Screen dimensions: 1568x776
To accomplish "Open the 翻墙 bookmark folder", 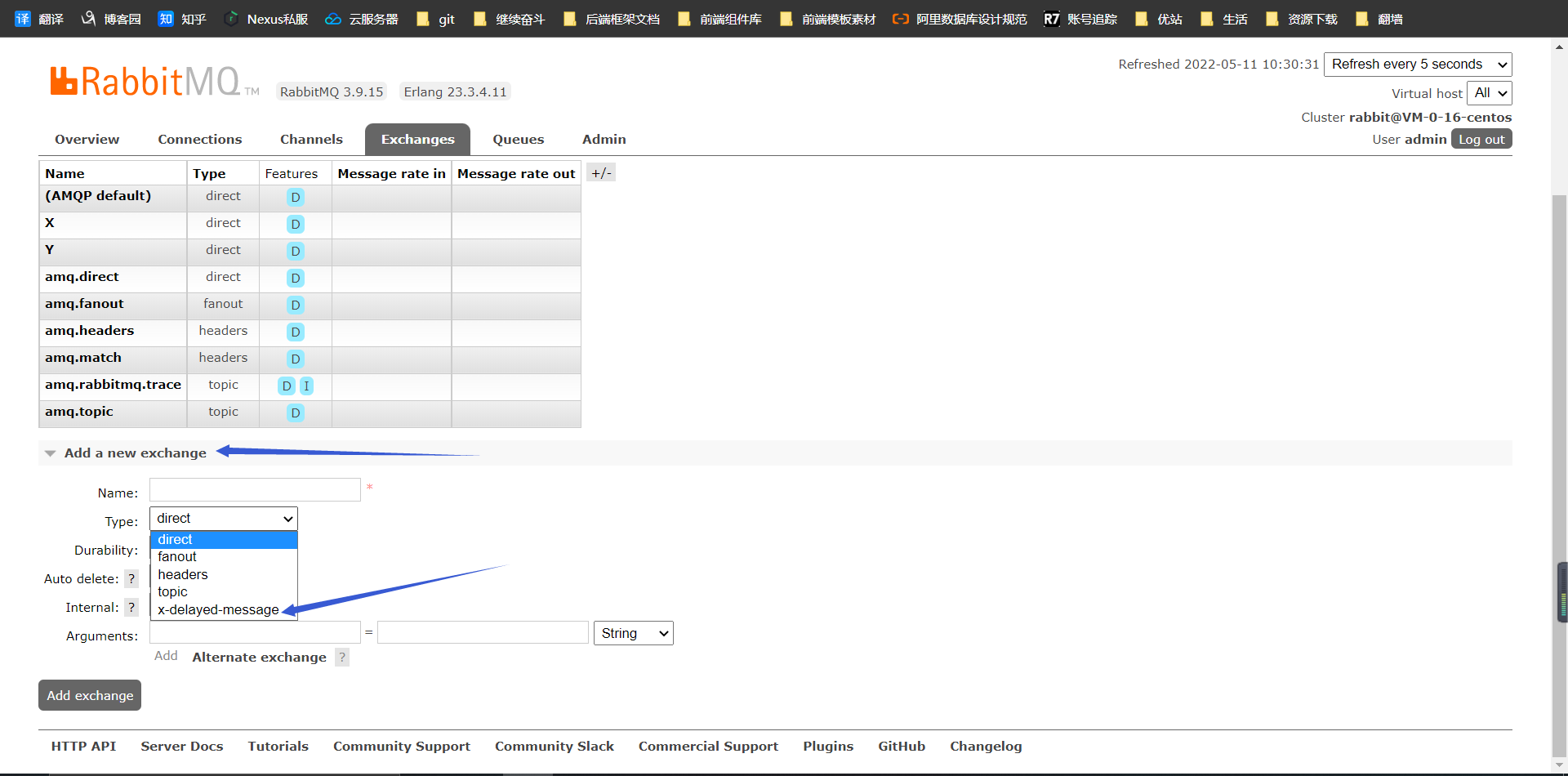I will click(1379, 19).
